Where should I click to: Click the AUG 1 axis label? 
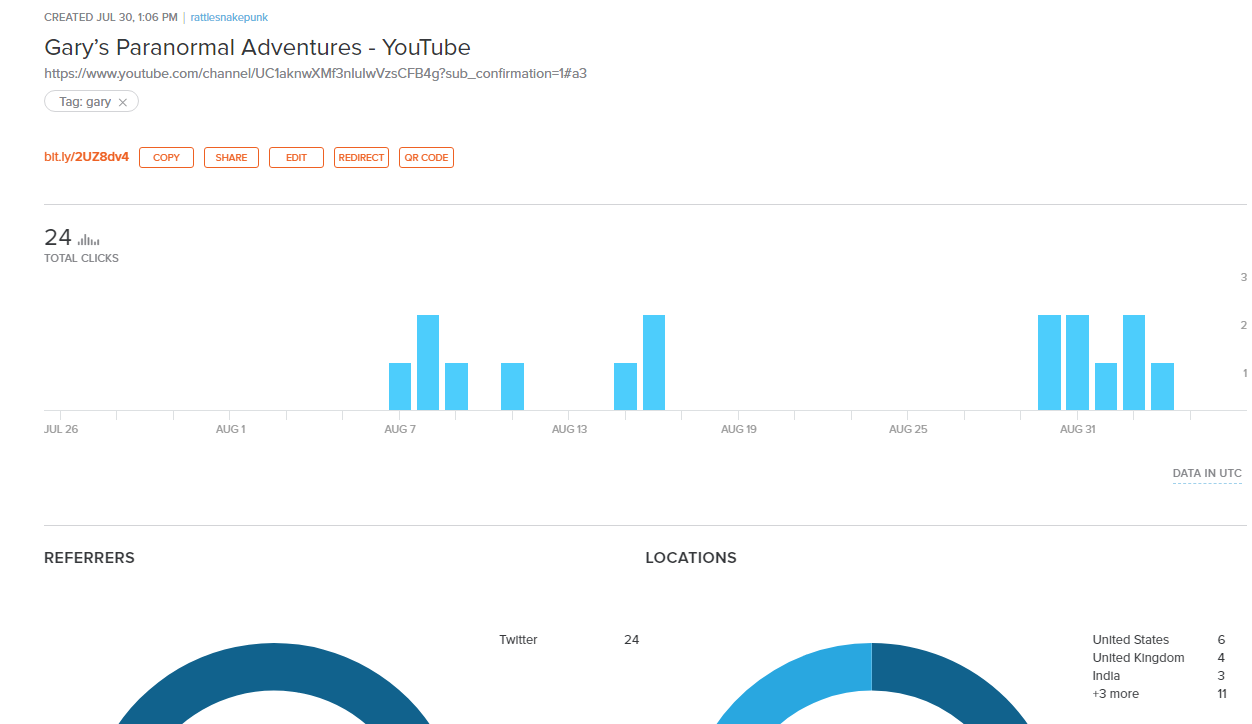pyautogui.click(x=230, y=429)
